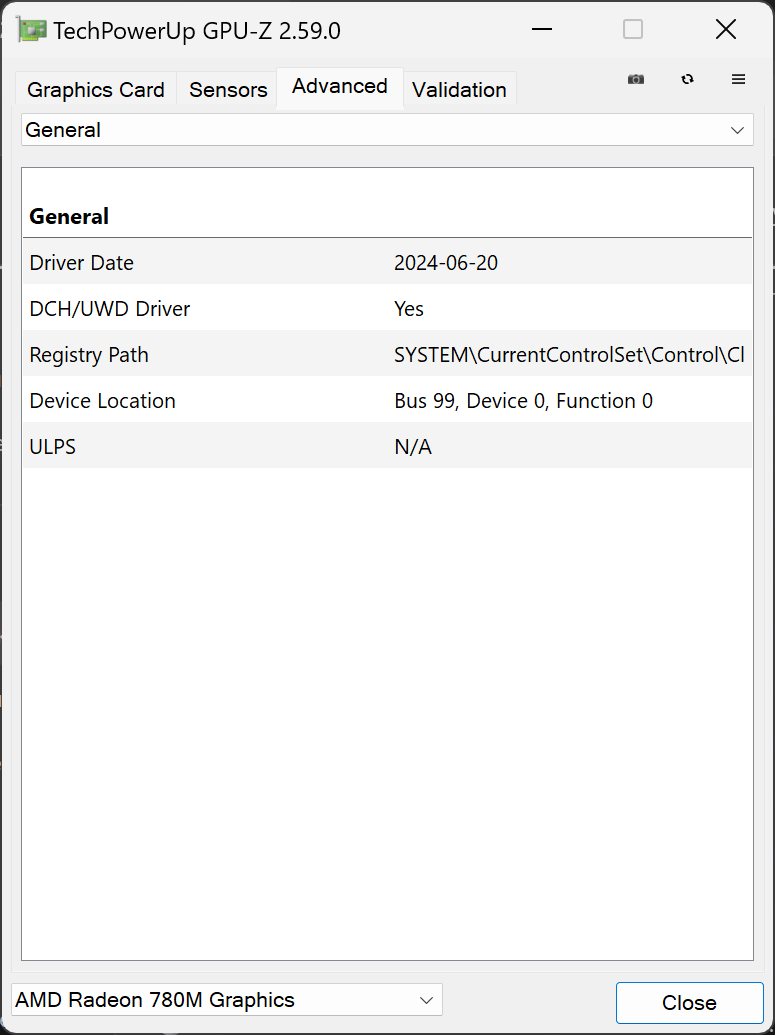Minimize the GPU-Z window
The height and width of the screenshot is (1035, 775).
[542, 29]
